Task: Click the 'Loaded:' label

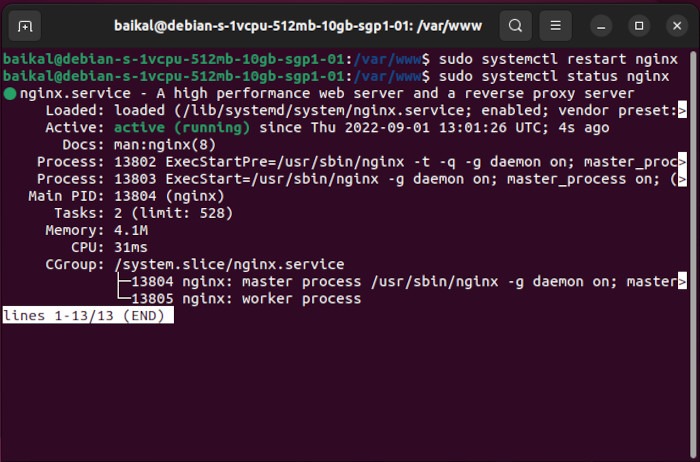Action: 75,110
